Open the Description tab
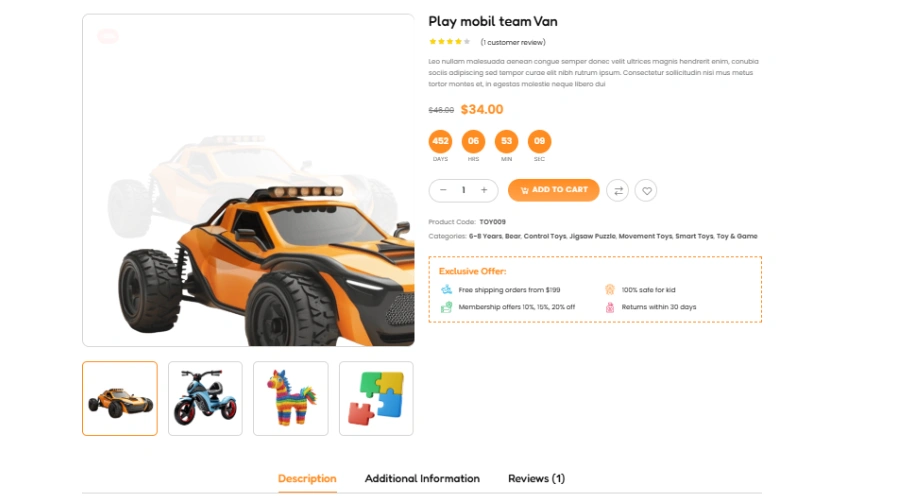The image size is (900, 500). (307, 478)
